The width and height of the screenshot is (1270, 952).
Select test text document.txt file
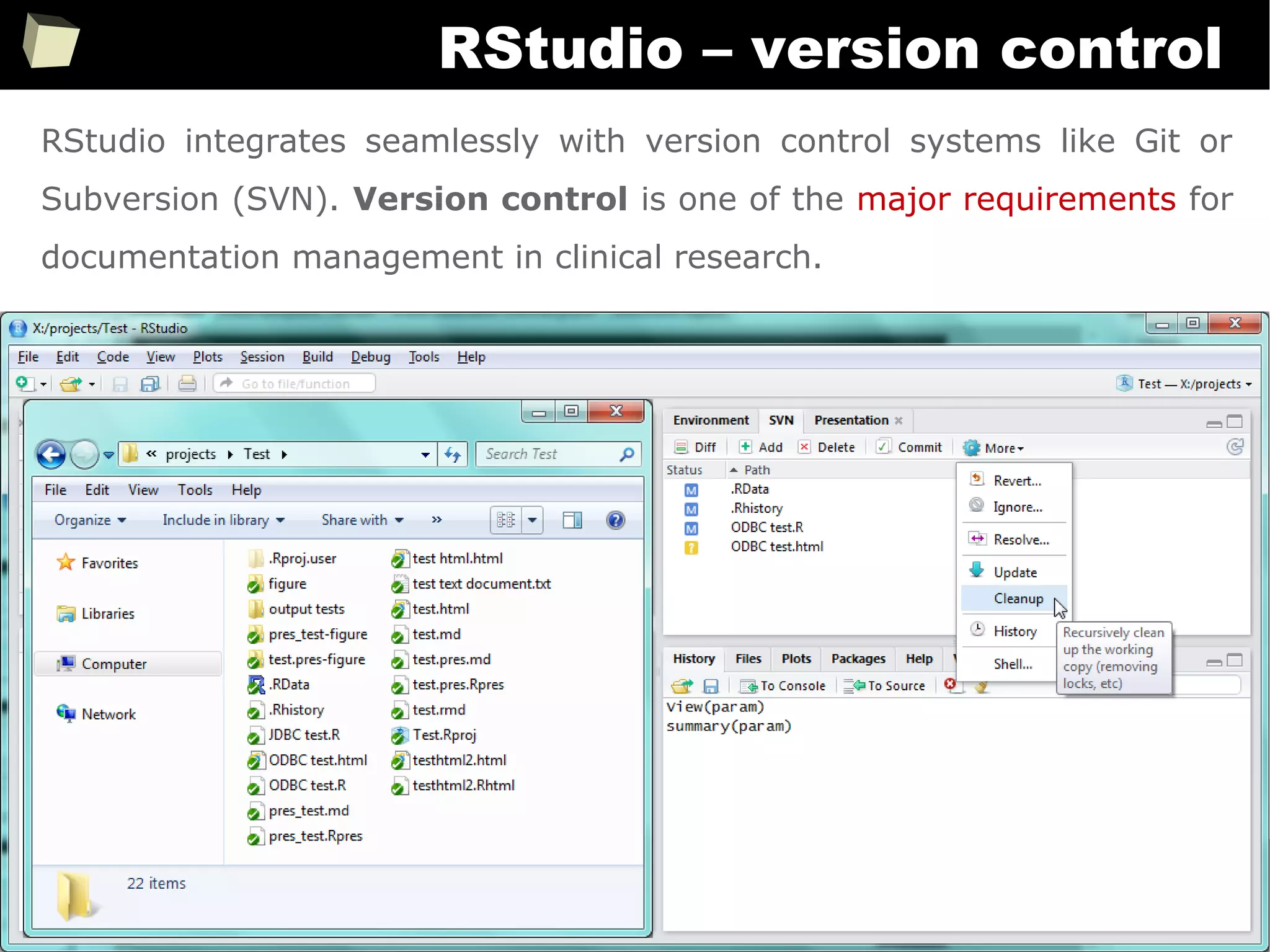(471, 584)
